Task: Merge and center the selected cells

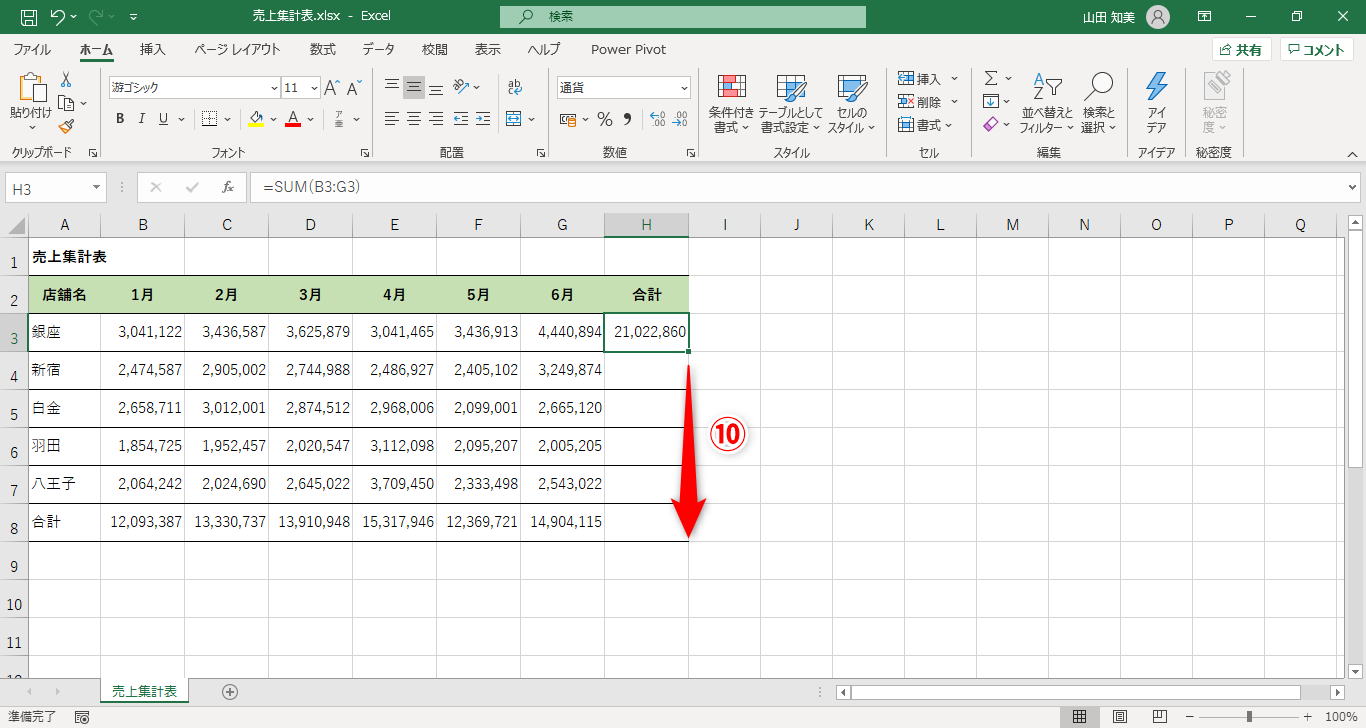Action: [x=514, y=119]
